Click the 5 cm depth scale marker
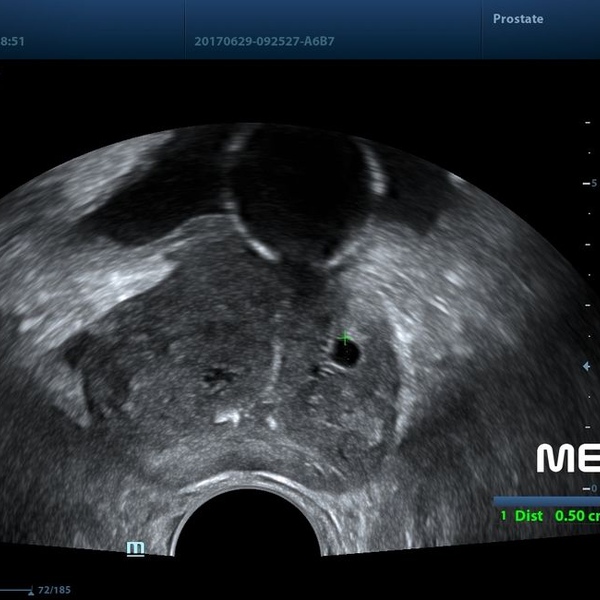Viewport: 600px width, 600px height. point(590,183)
